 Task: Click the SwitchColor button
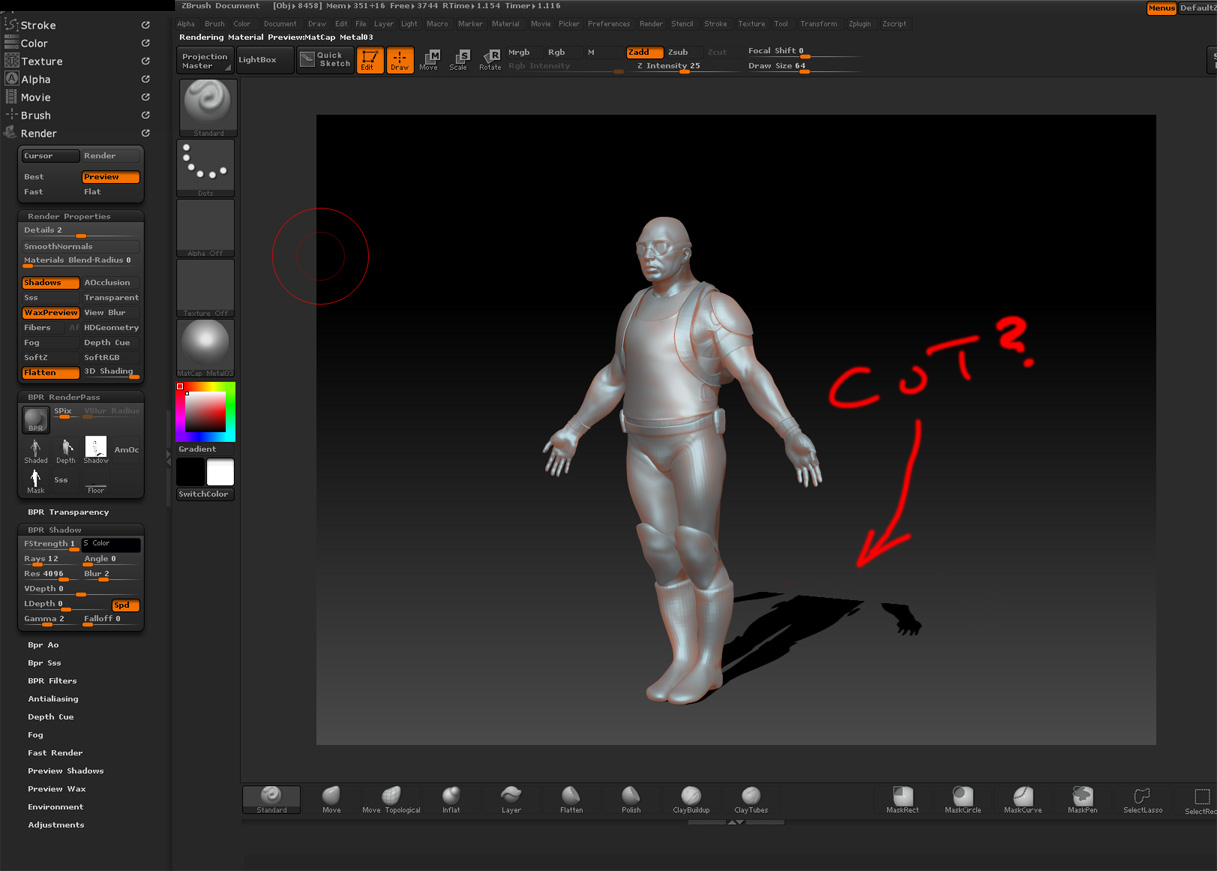tap(204, 494)
